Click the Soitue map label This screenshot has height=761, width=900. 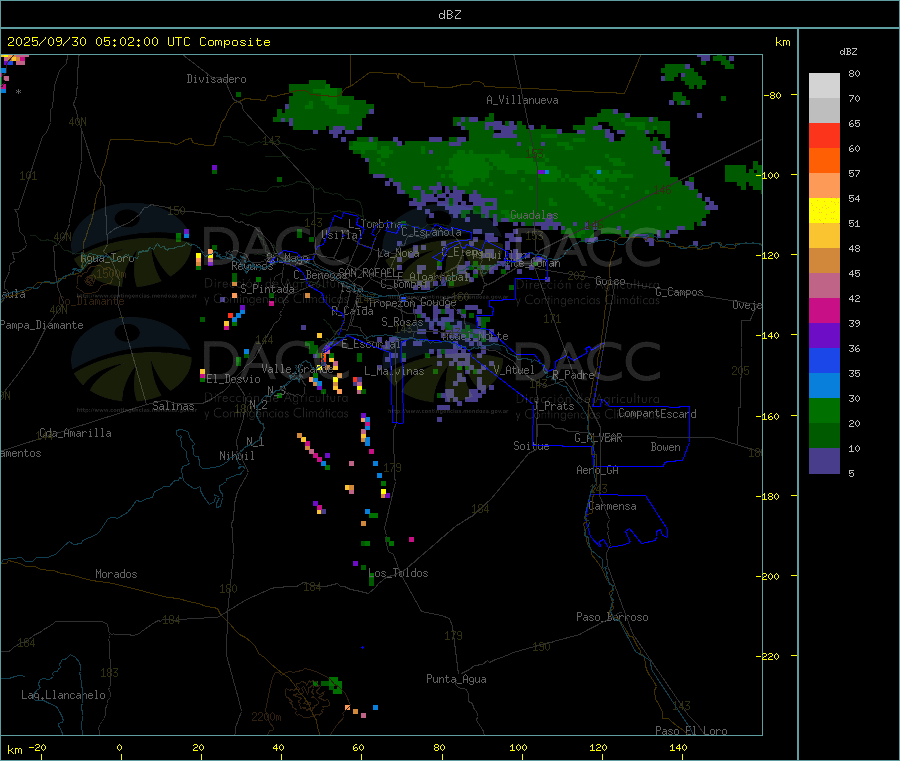click(x=531, y=446)
